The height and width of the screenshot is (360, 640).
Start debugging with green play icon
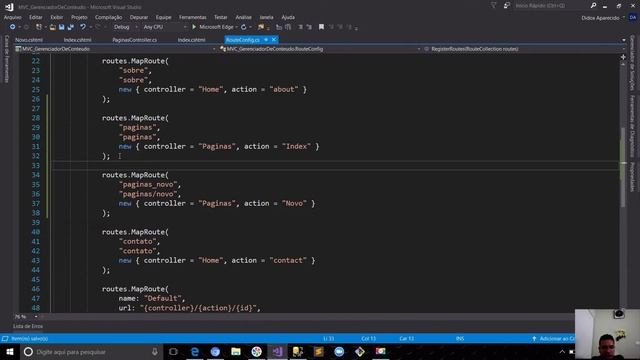tap(194, 27)
